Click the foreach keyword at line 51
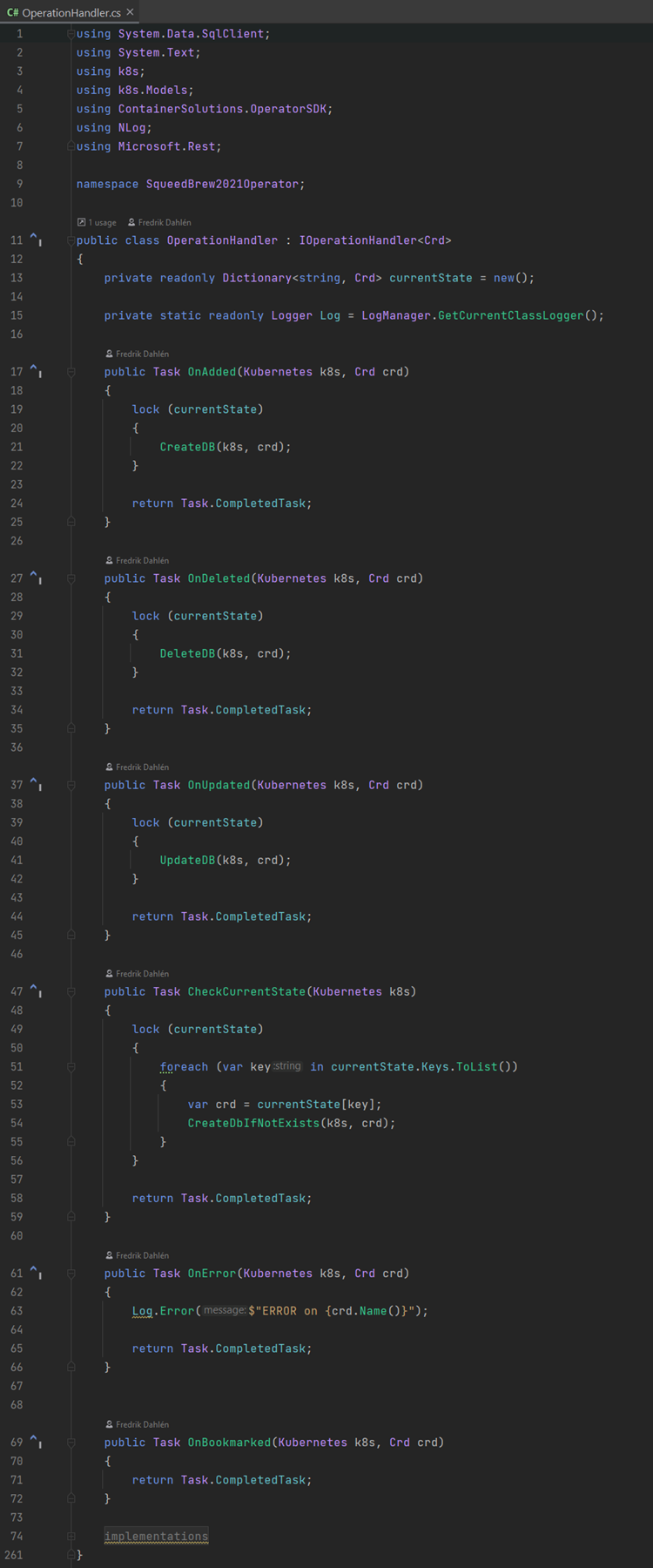Viewport: 653px width, 1568px height. click(x=184, y=1067)
